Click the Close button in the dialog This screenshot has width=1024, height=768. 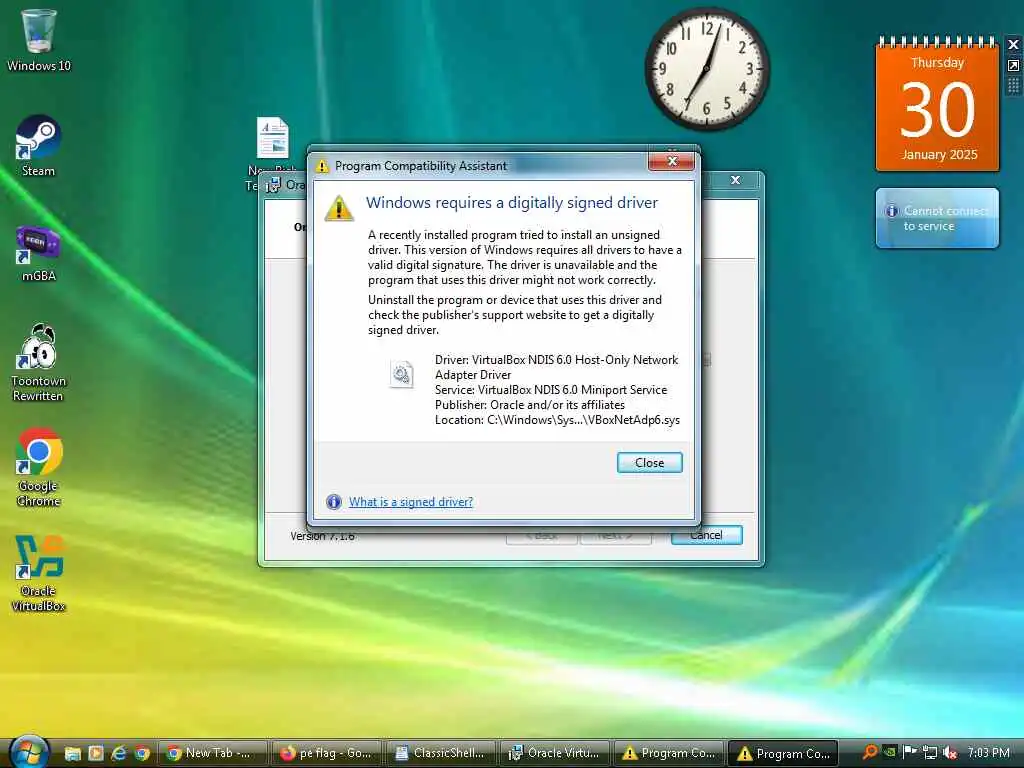[x=649, y=462]
